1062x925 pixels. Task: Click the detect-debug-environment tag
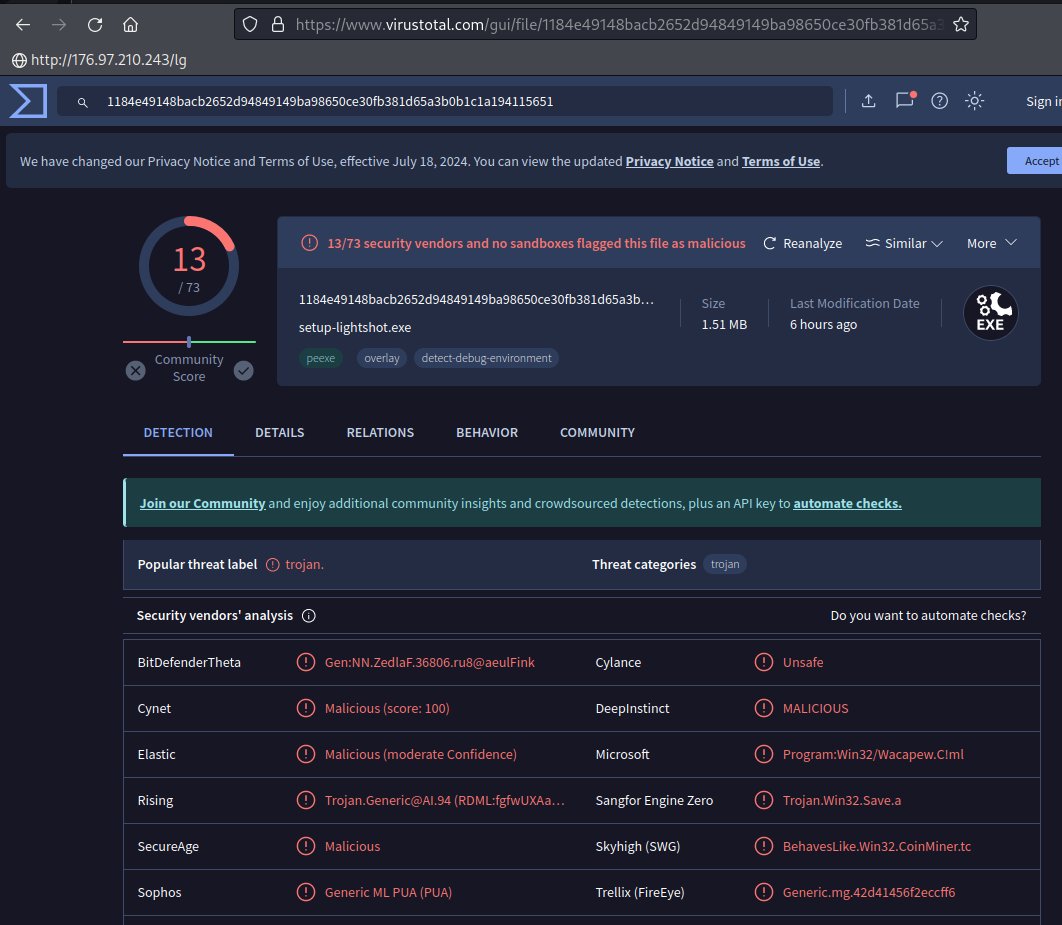[486, 358]
